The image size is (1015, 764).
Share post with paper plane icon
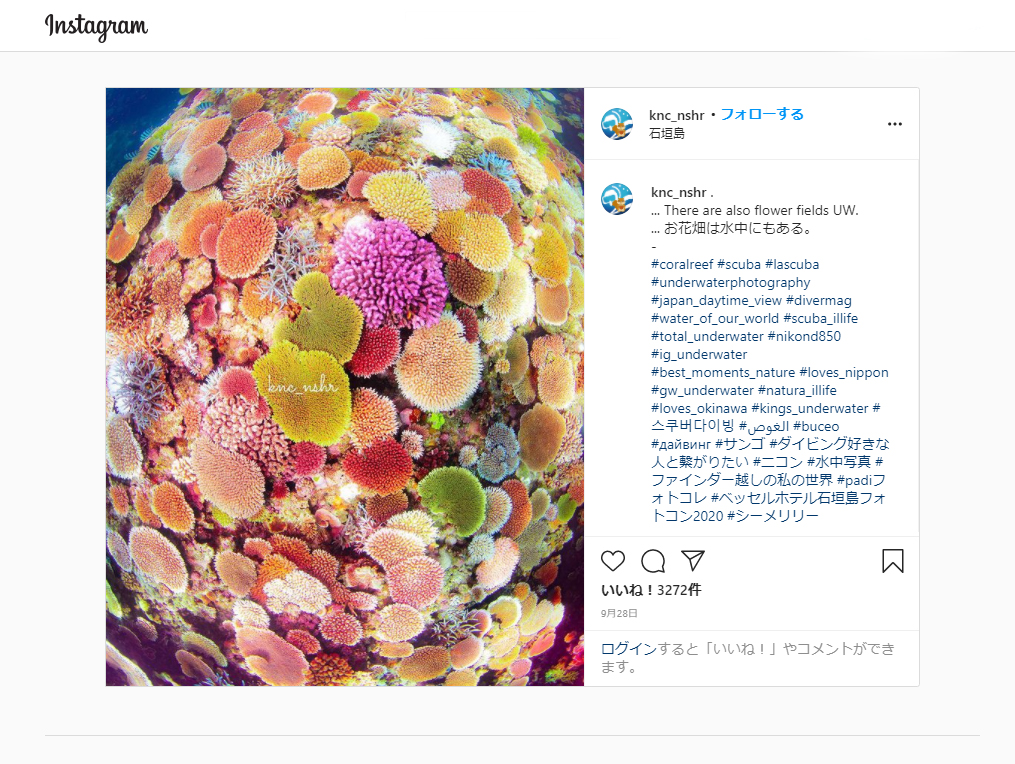(693, 561)
